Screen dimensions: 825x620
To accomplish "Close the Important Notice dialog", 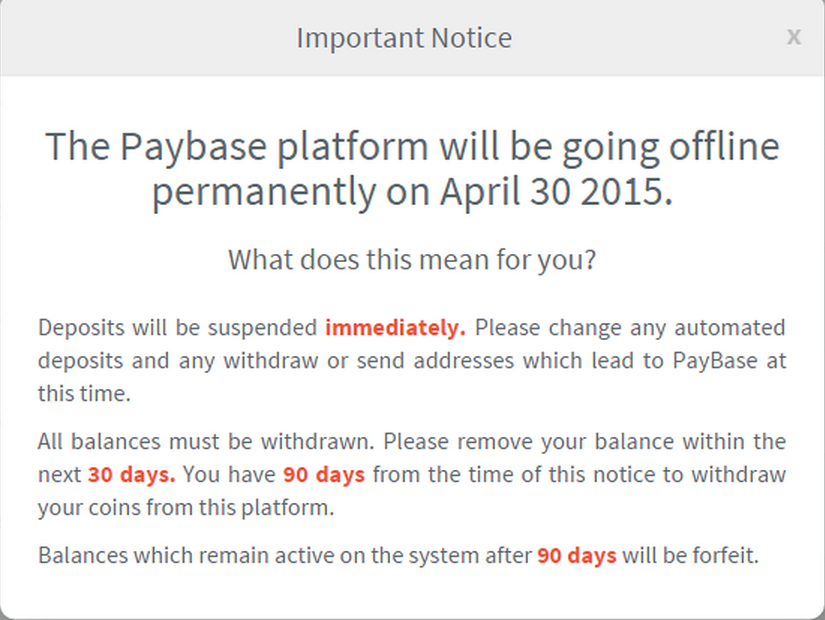I will coord(793,37).
